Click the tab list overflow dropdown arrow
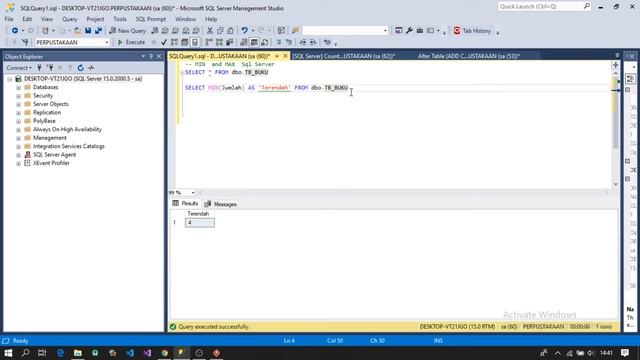This screenshot has width=640, height=360. [617, 56]
